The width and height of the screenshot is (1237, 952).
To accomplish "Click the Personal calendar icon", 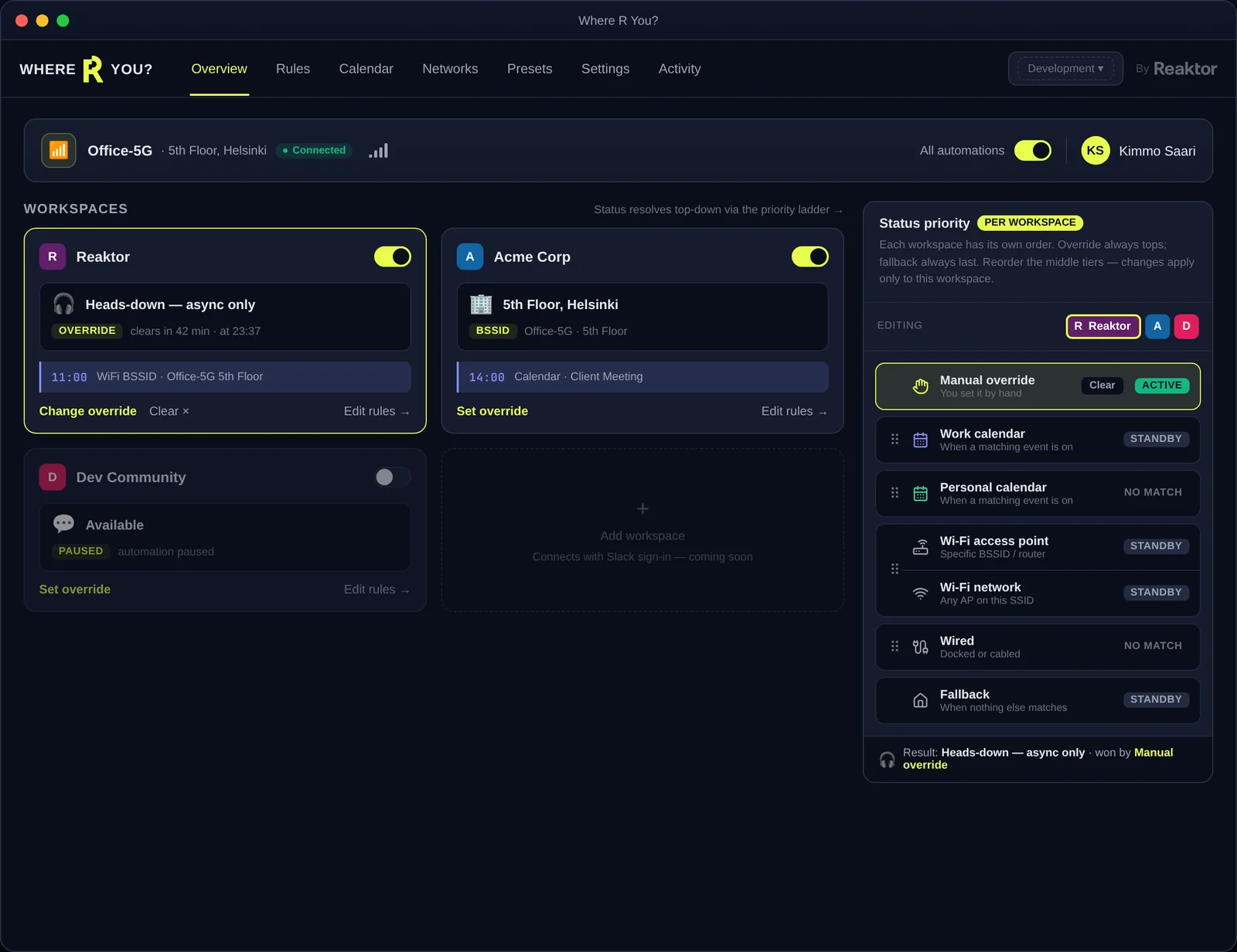I will (920, 494).
